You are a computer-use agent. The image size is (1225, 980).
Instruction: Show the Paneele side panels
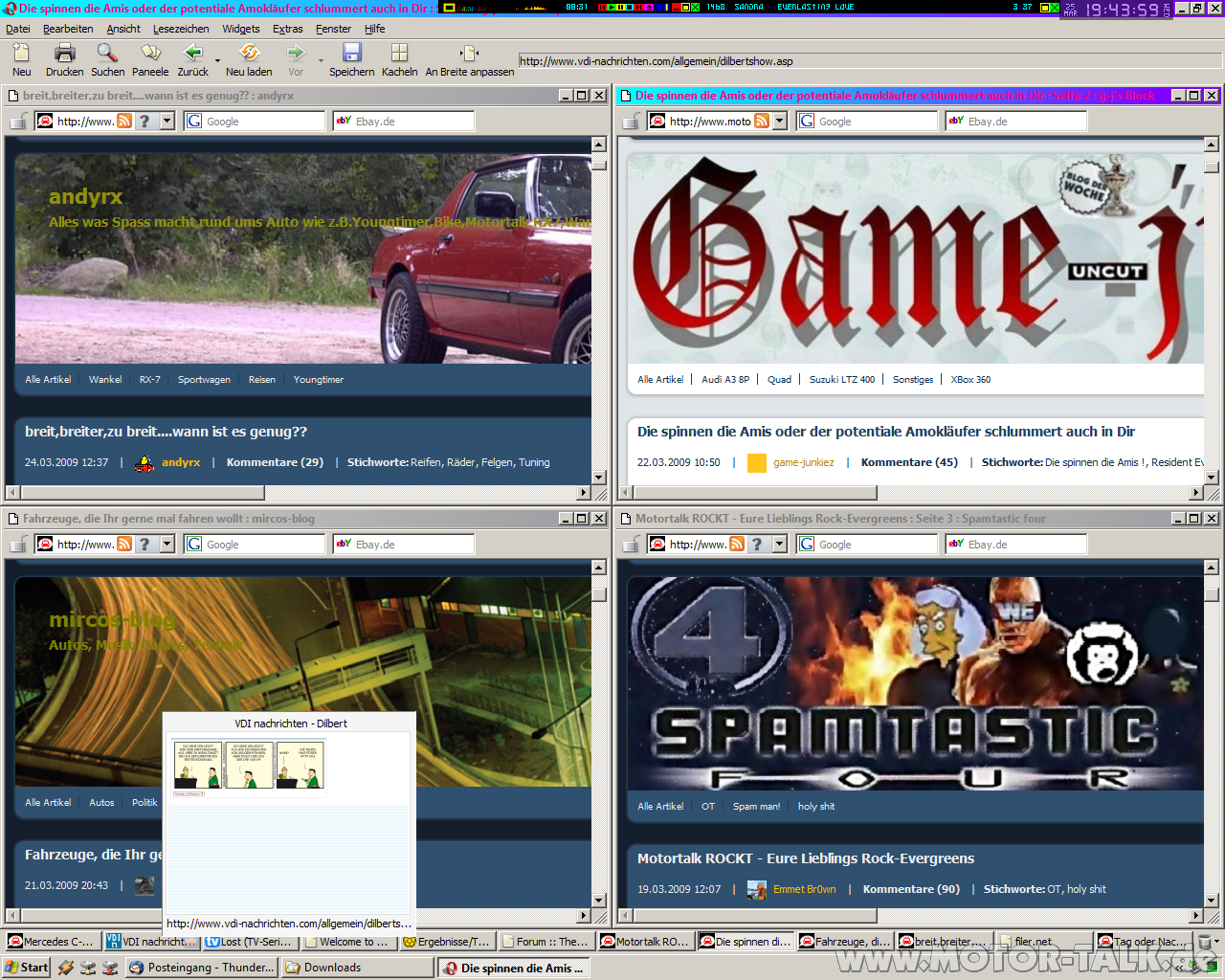point(150,54)
